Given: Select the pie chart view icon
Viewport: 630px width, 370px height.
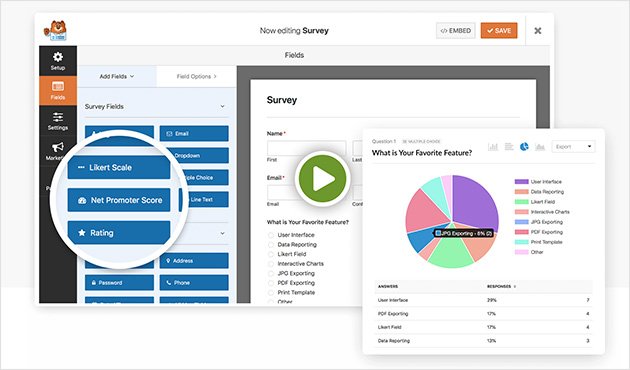Looking at the screenshot, I should click(x=524, y=147).
